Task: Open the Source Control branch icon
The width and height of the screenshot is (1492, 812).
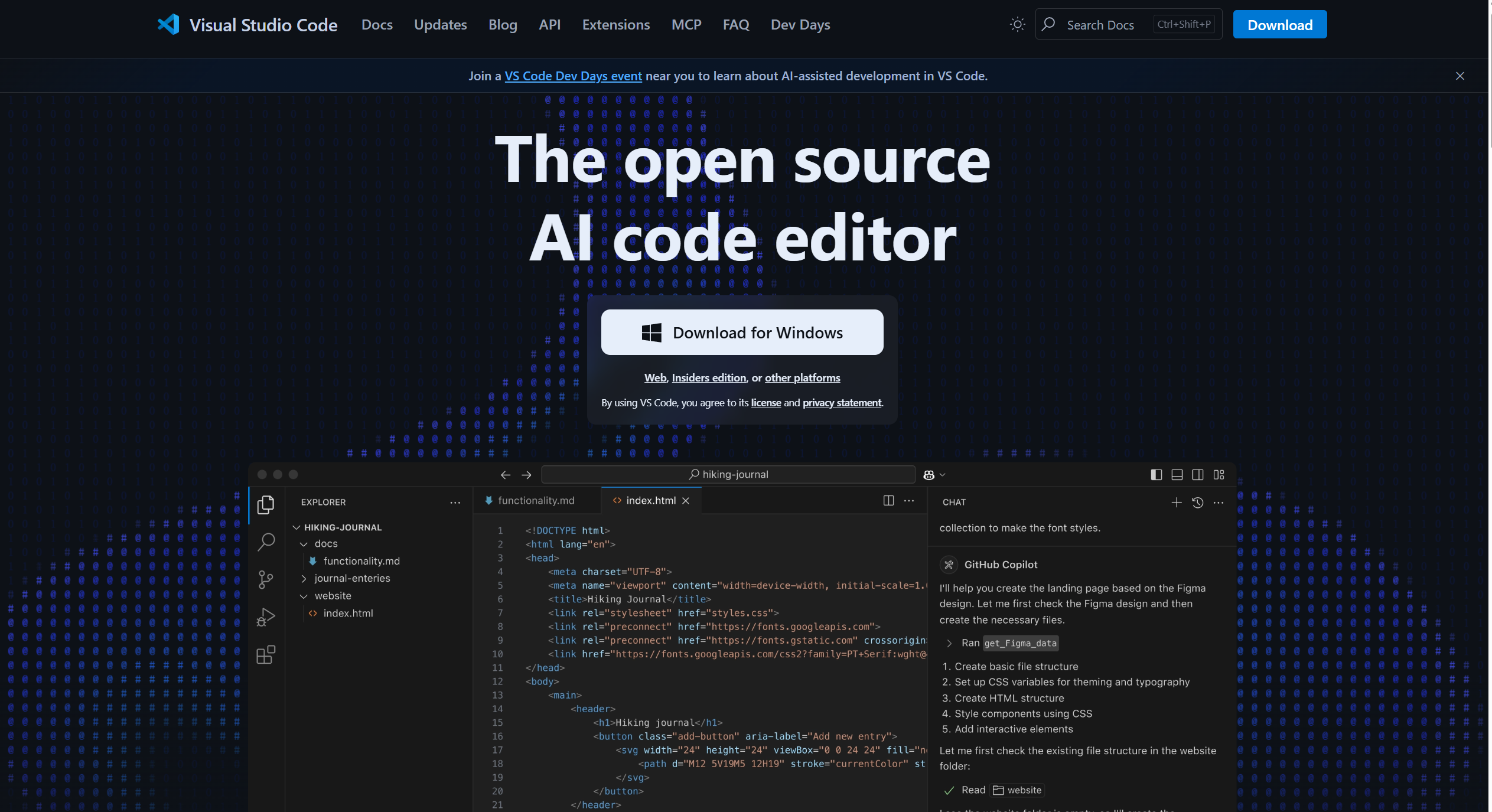Action: tap(266, 579)
